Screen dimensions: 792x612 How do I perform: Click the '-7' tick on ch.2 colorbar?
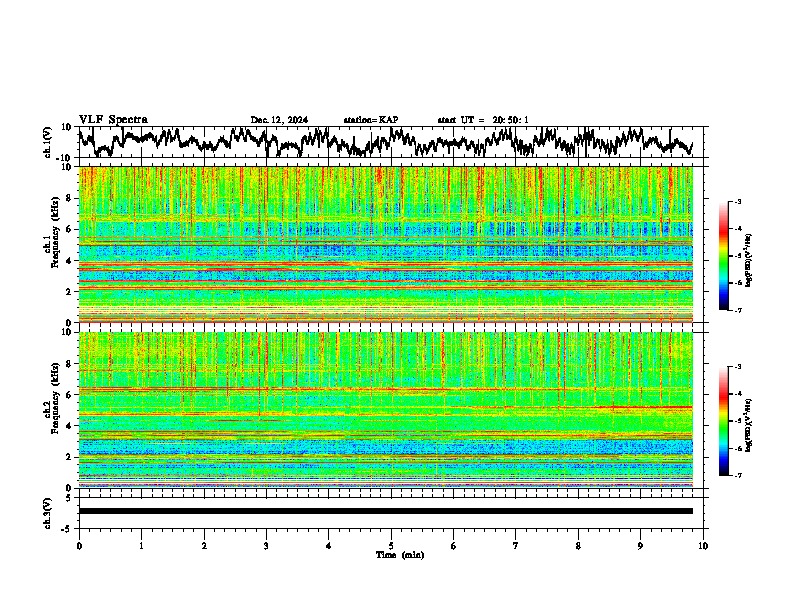(x=738, y=475)
